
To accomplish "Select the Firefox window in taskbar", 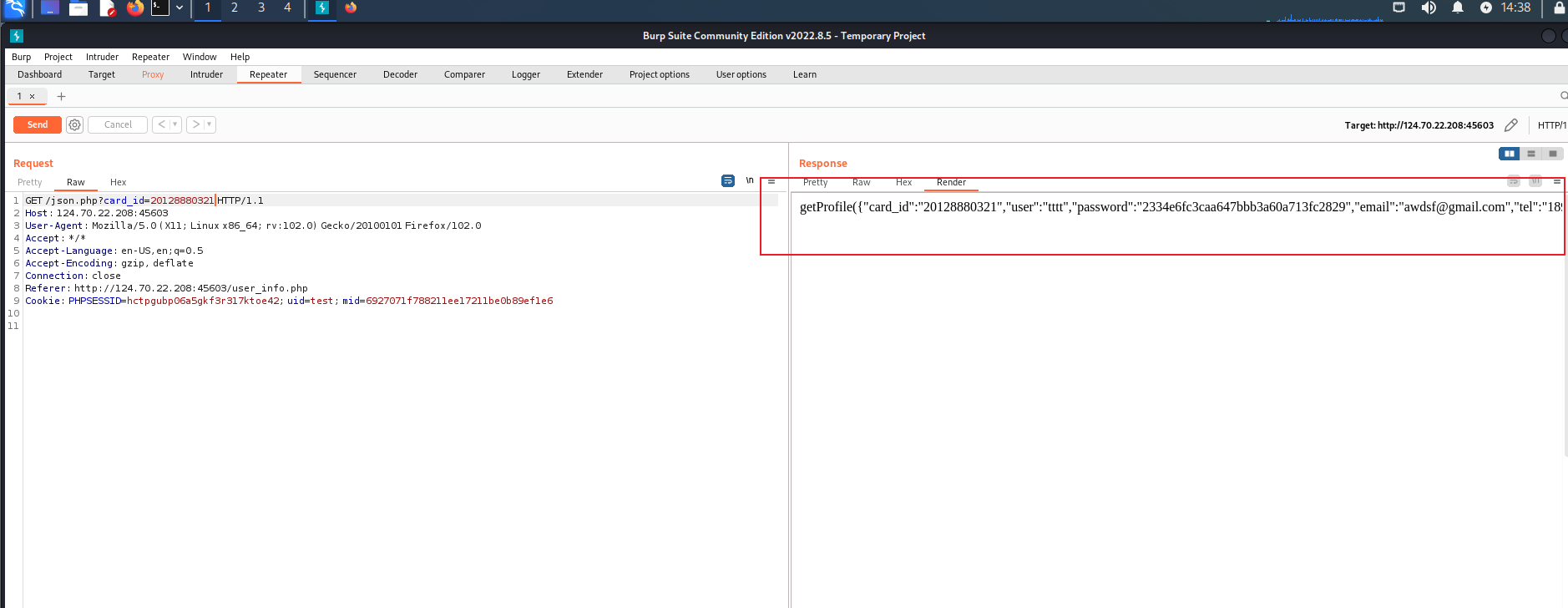I will tap(351, 8).
